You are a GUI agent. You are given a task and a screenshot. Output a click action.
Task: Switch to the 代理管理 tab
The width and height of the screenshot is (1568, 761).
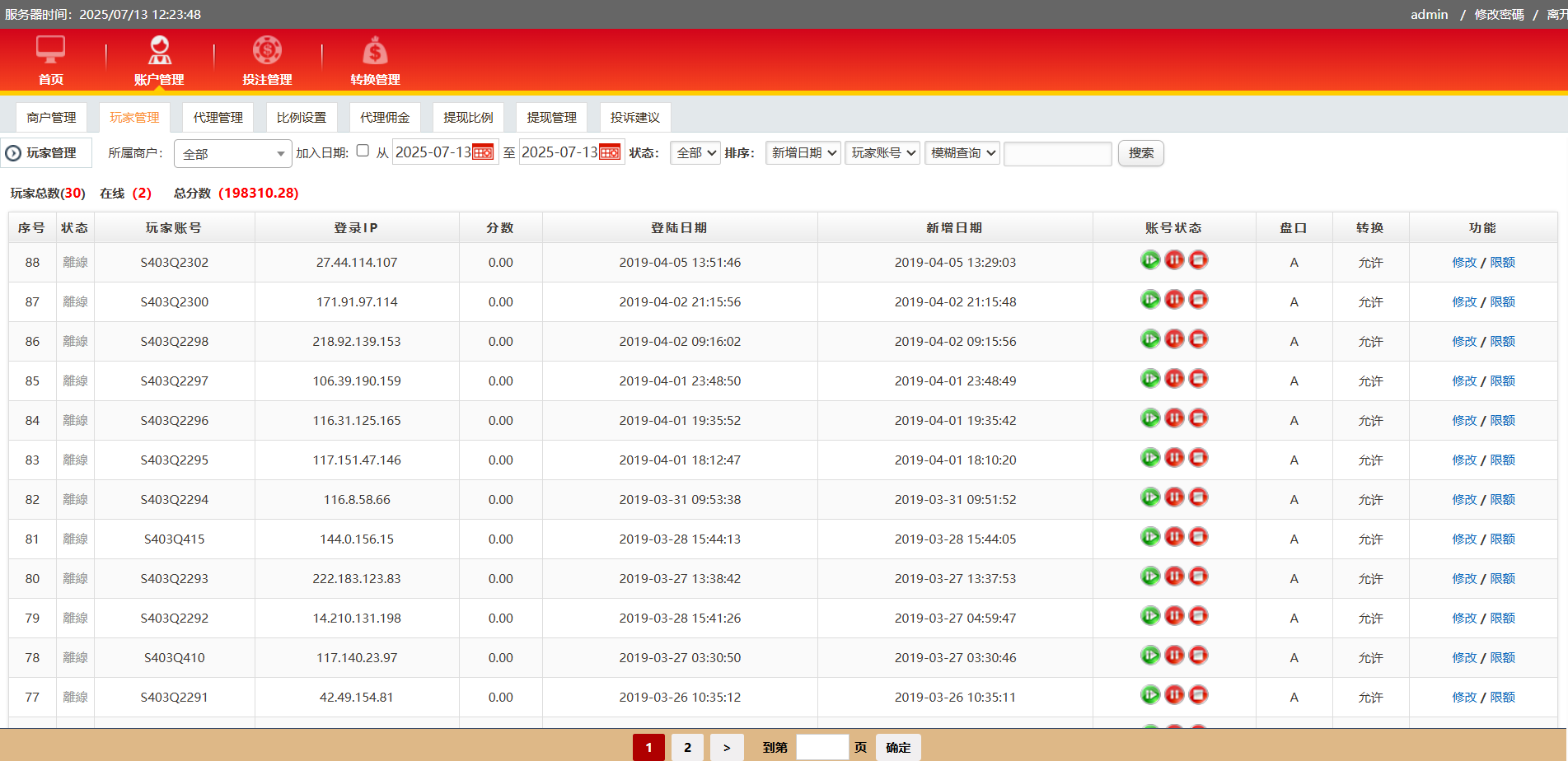pyautogui.click(x=218, y=118)
